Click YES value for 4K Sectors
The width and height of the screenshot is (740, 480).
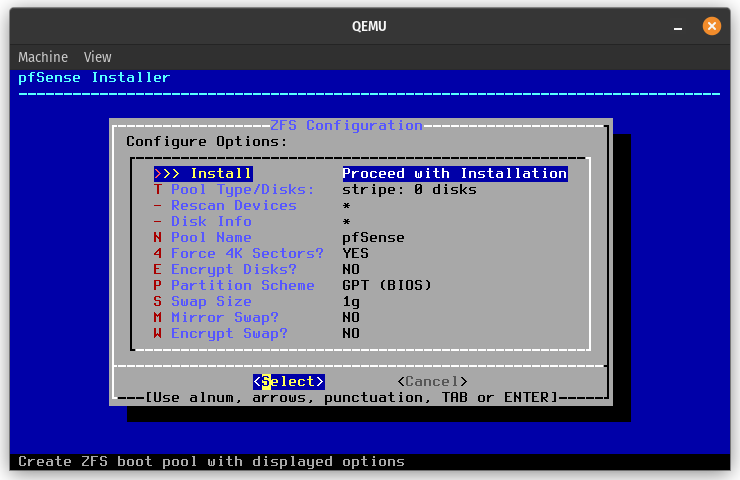(x=355, y=253)
